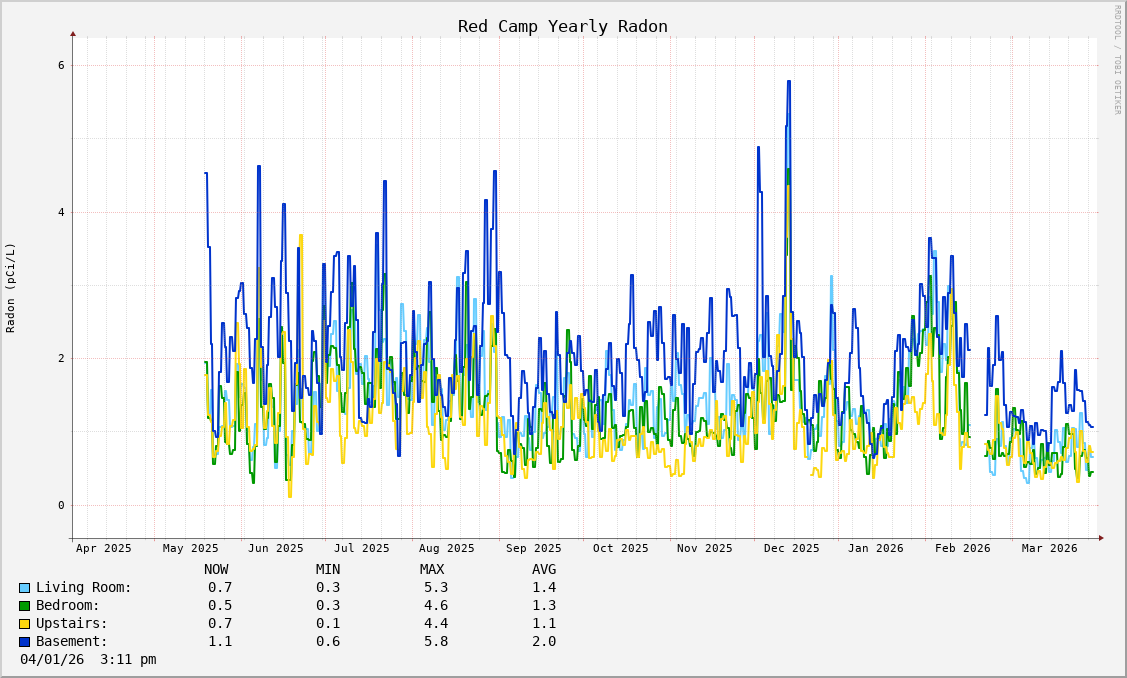
Task: Select the NOW column header
Action: 216,570
